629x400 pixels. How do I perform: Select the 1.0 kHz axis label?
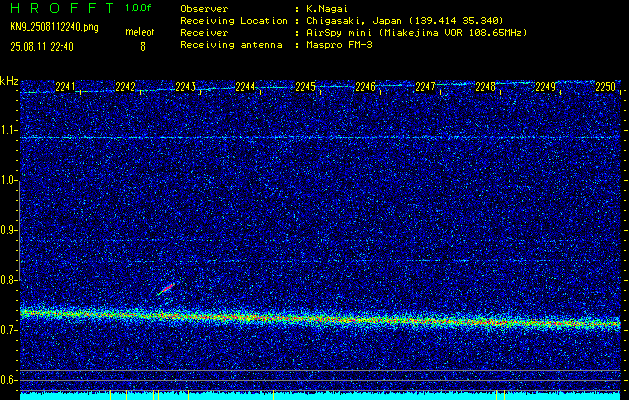9,180
